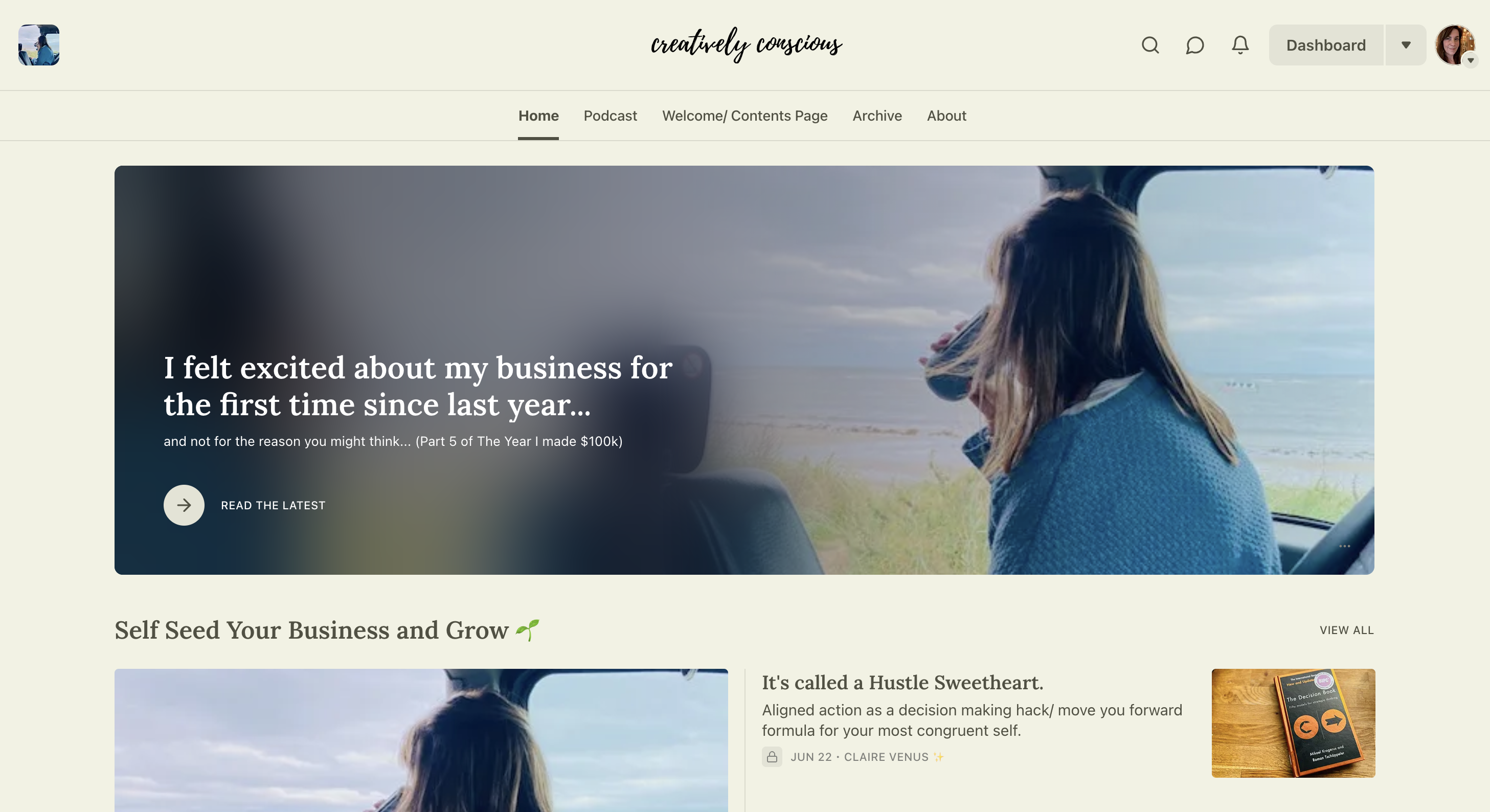Open the READ THE LATEST link

click(273, 505)
